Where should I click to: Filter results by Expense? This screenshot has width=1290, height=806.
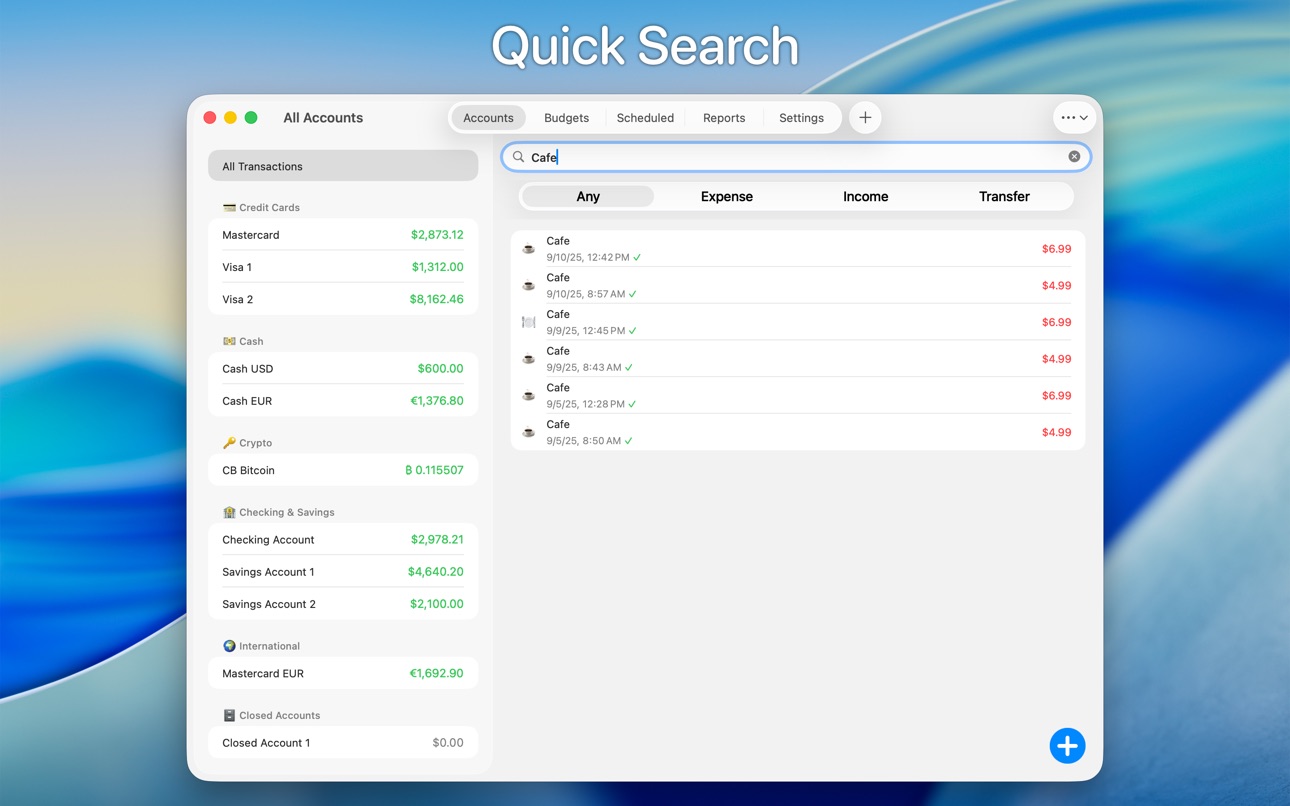pos(727,197)
